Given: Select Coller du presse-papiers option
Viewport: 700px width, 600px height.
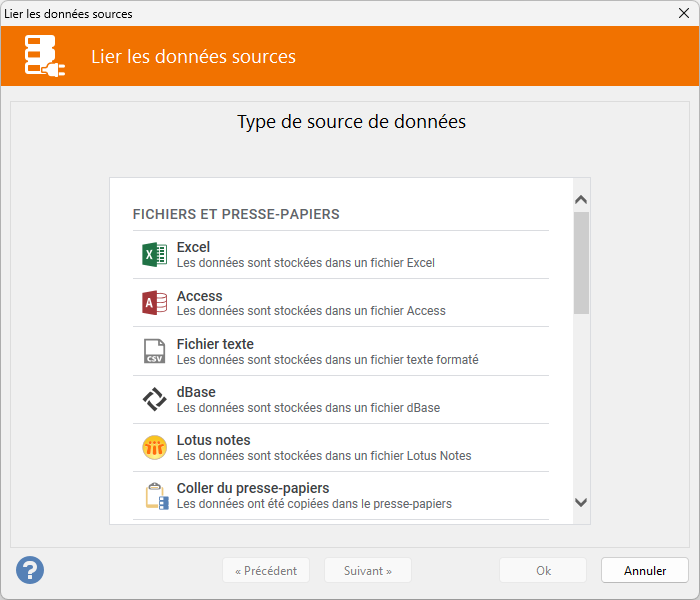Looking at the screenshot, I should click(x=253, y=488).
